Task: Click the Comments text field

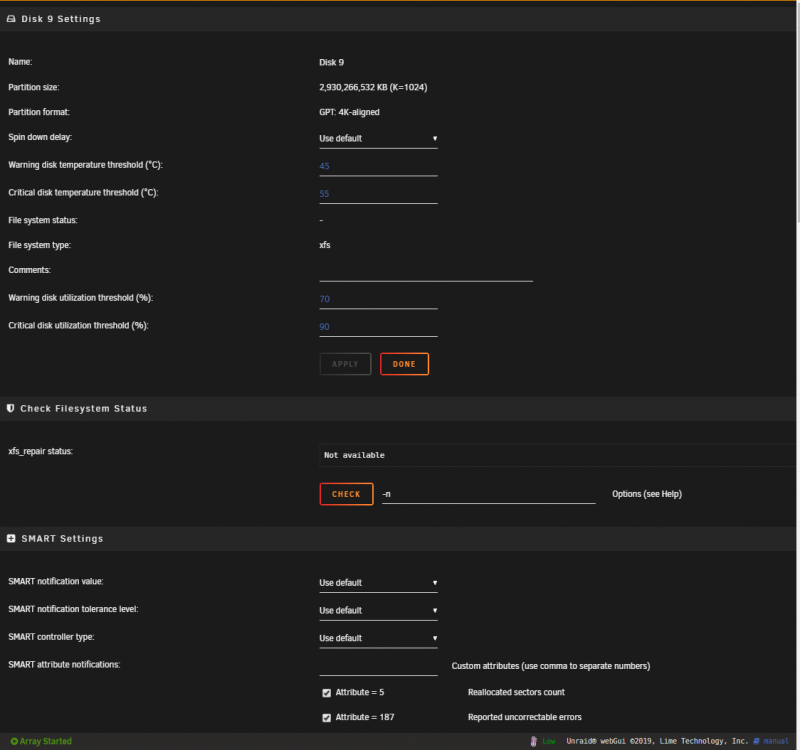Action: point(426,273)
